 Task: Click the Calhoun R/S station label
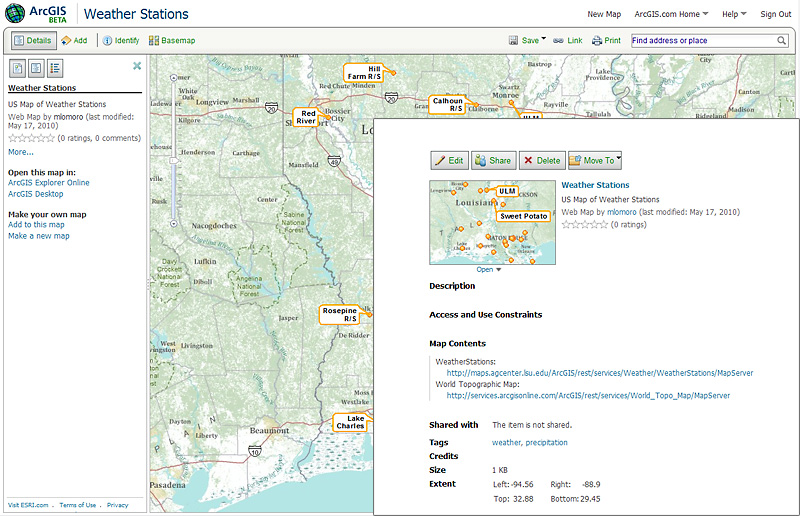coord(447,105)
